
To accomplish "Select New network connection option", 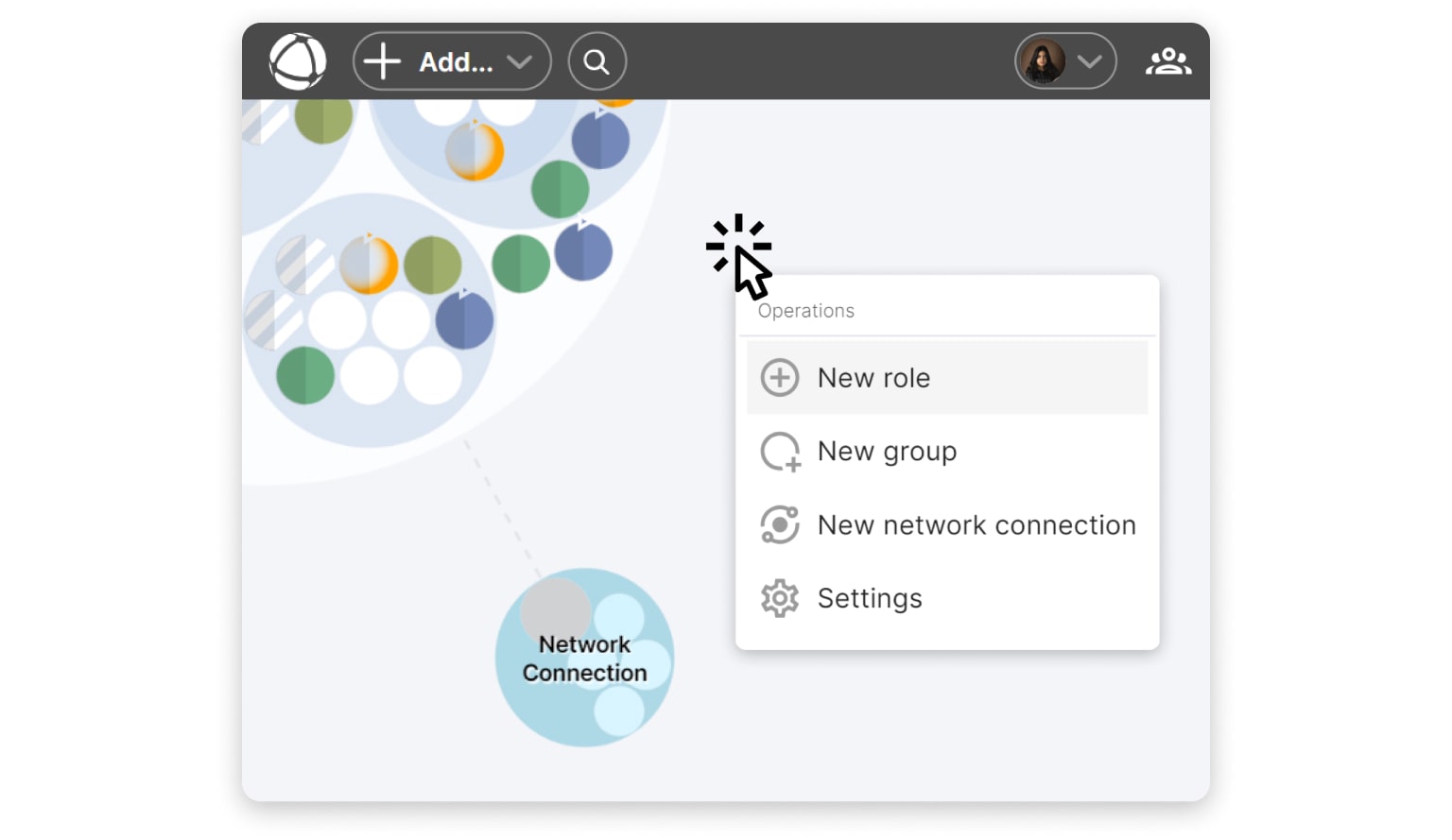I will [977, 525].
